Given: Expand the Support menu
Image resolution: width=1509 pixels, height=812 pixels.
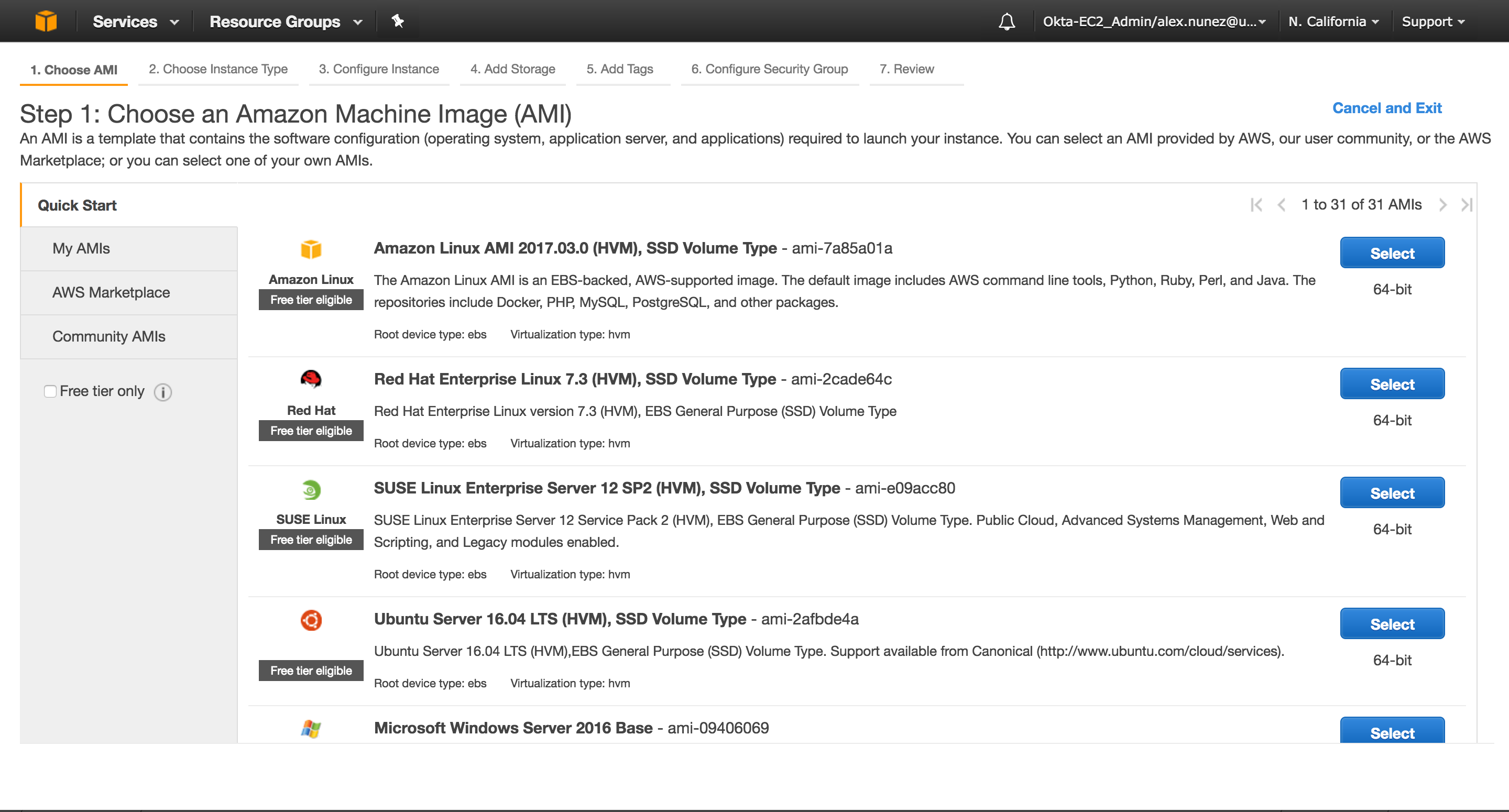Looking at the screenshot, I should click(x=1433, y=21).
